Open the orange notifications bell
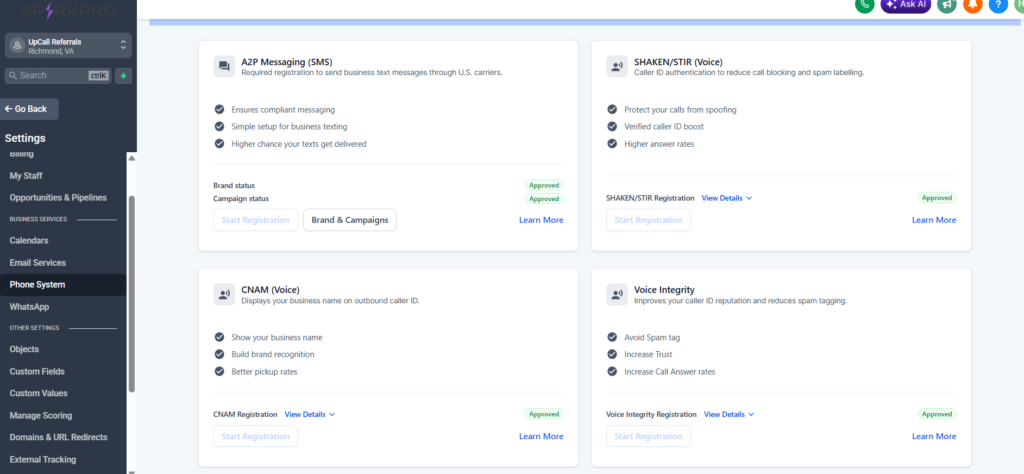This screenshot has height=474, width=1024. click(x=972, y=5)
